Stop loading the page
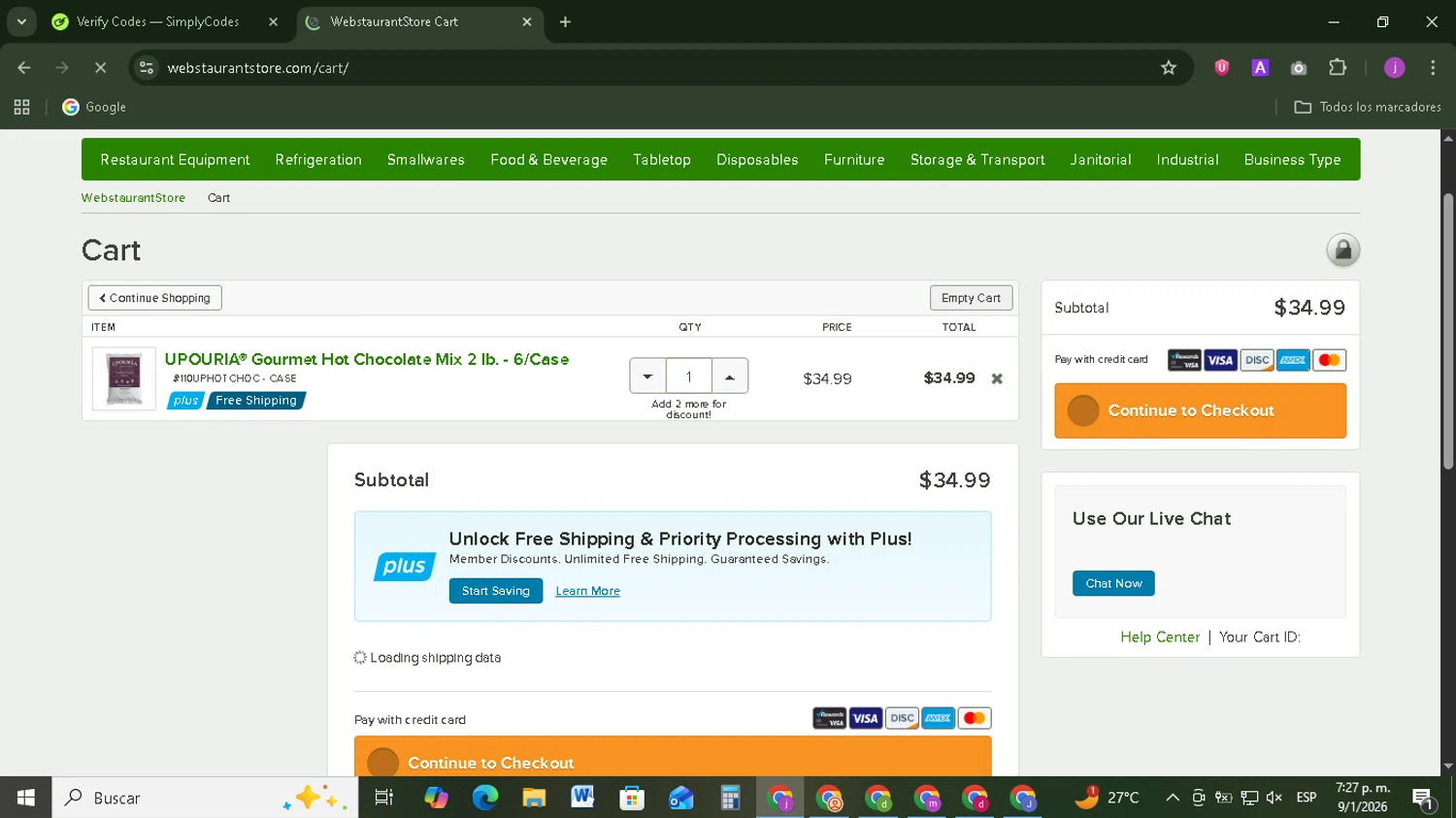 tap(100, 68)
